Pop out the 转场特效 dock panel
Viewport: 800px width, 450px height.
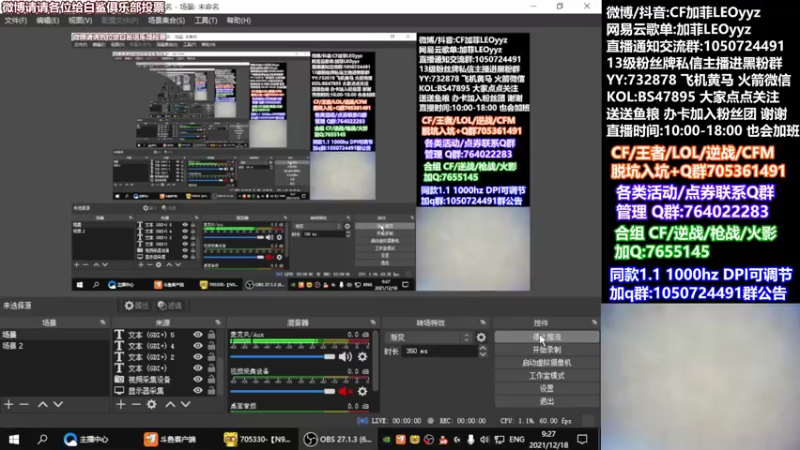click(x=483, y=322)
